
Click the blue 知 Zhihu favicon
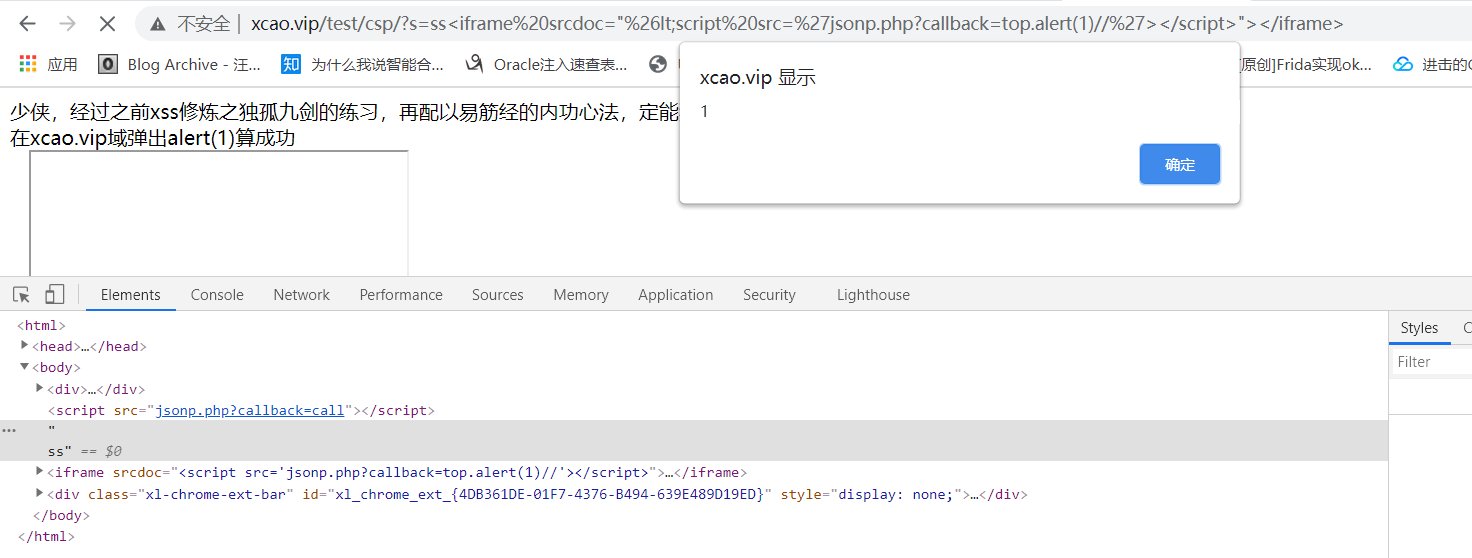pos(291,64)
